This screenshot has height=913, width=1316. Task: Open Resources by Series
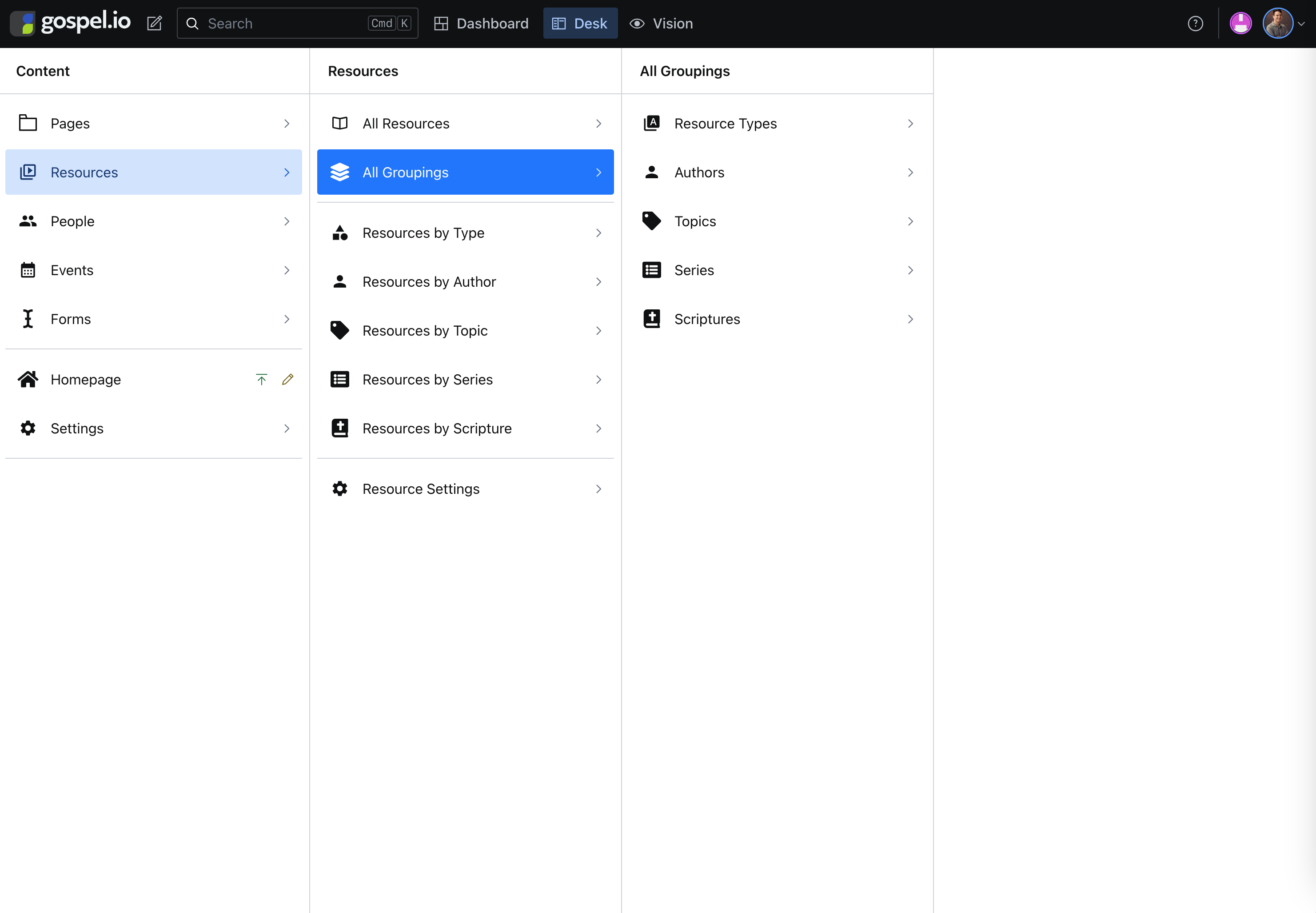(x=465, y=379)
